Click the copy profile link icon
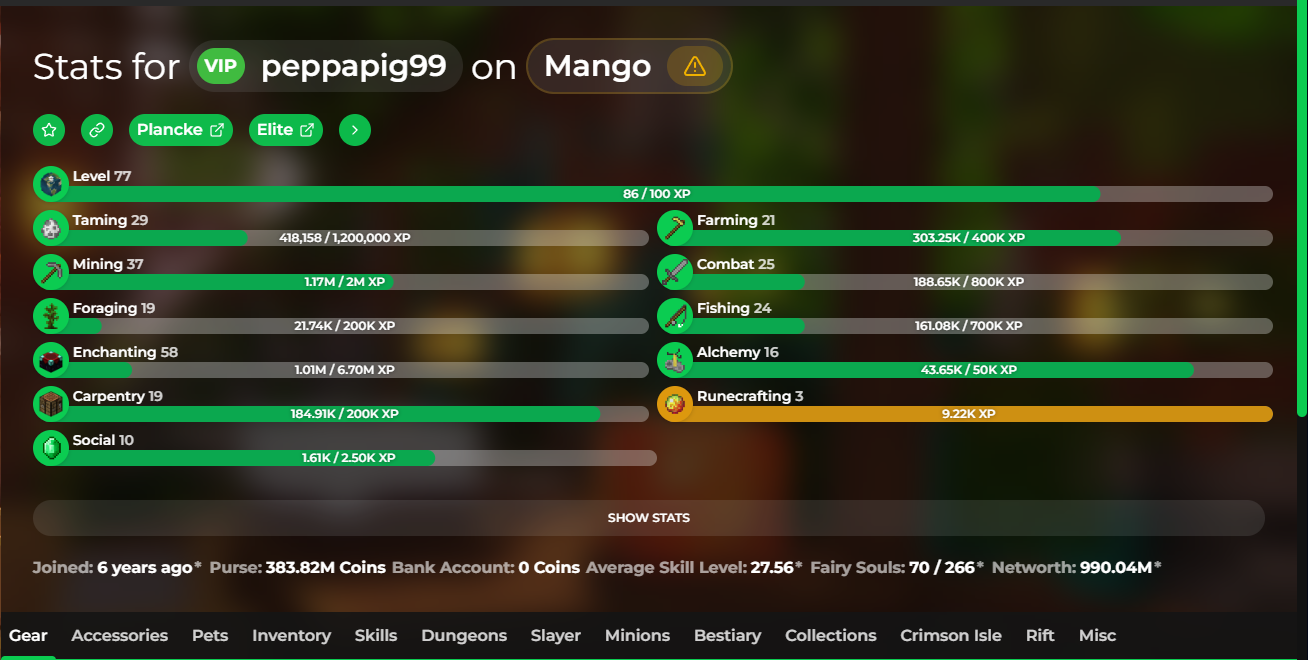 [97, 130]
